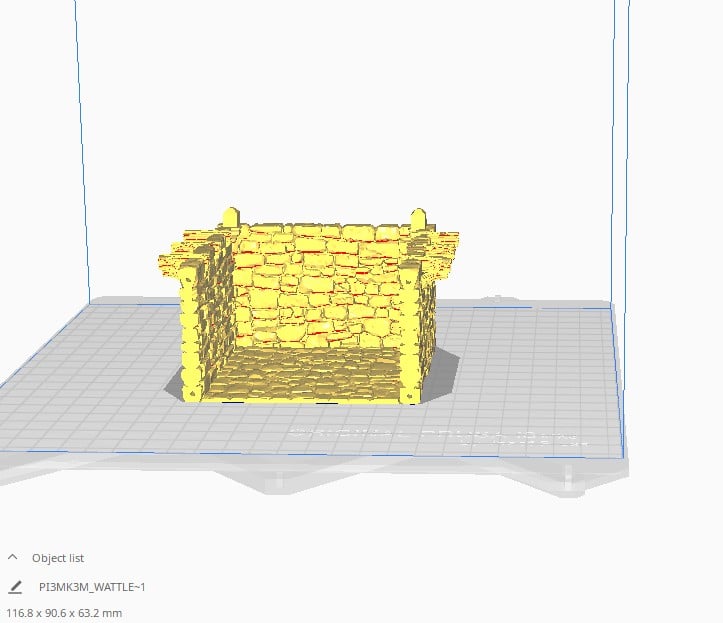Collapse the Object list chevron
Viewport: 723px width, 623px height.
click(13, 557)
